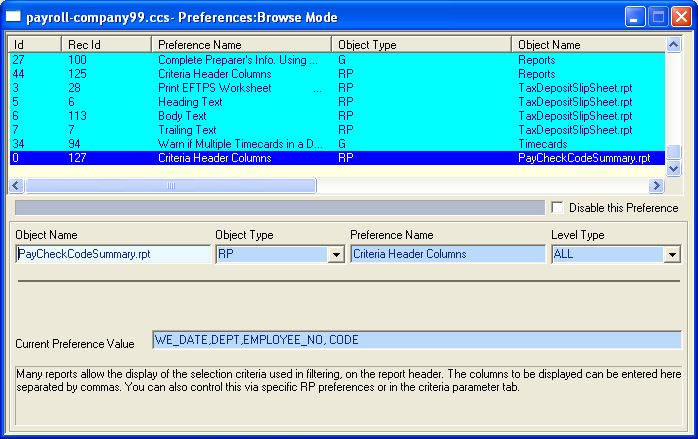Enable the Disable this Preference checkbox

(x=558, y=208)
